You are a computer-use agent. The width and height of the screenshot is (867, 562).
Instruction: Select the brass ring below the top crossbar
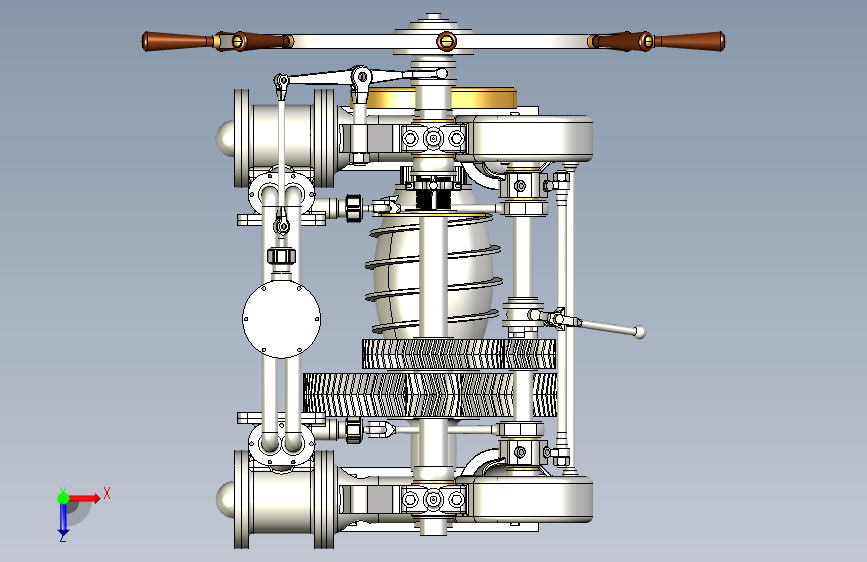tap(434, 98)
